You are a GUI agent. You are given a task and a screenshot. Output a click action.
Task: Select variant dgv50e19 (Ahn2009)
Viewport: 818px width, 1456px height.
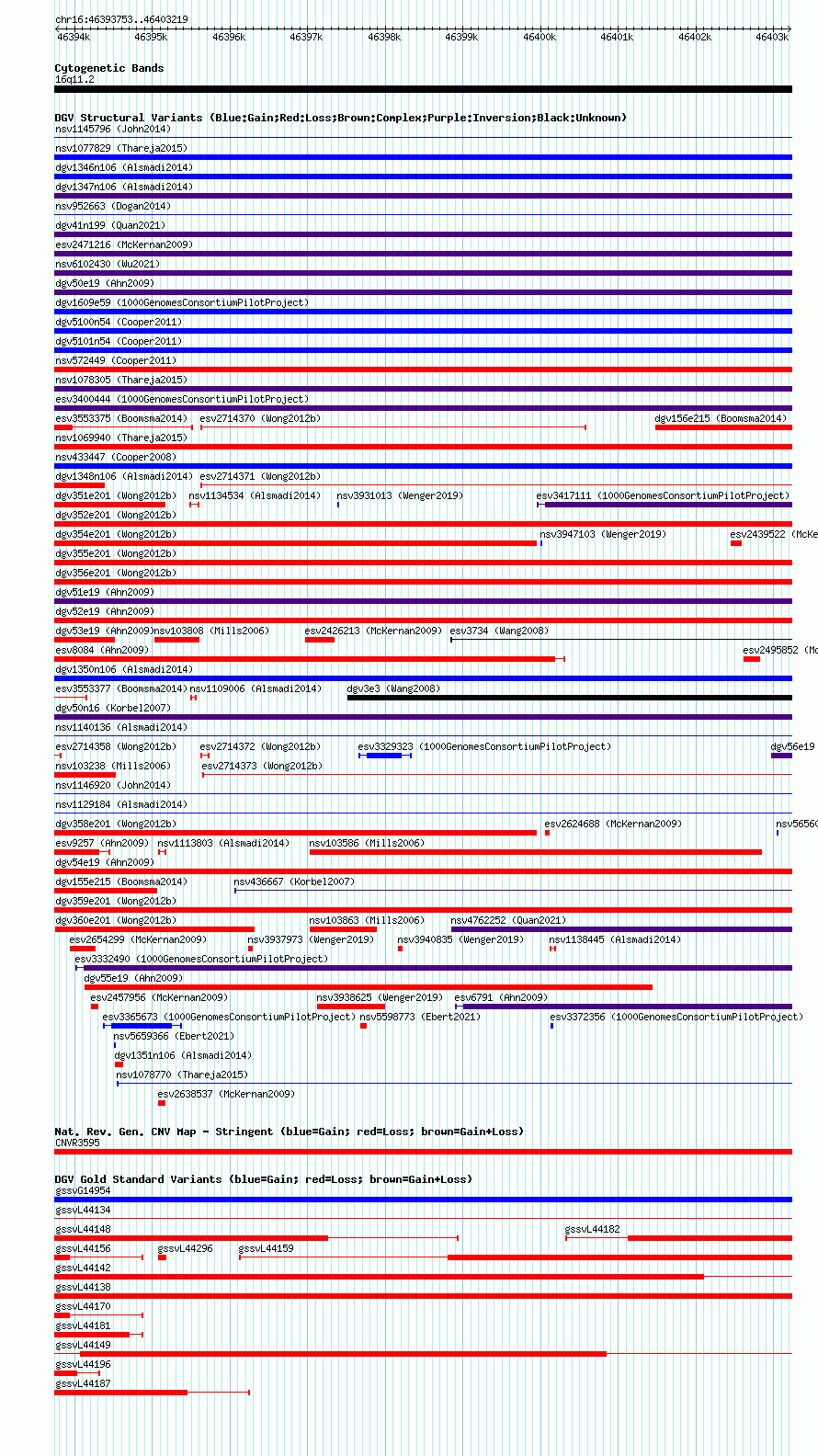pyautogui.click(x=105, y=283)
